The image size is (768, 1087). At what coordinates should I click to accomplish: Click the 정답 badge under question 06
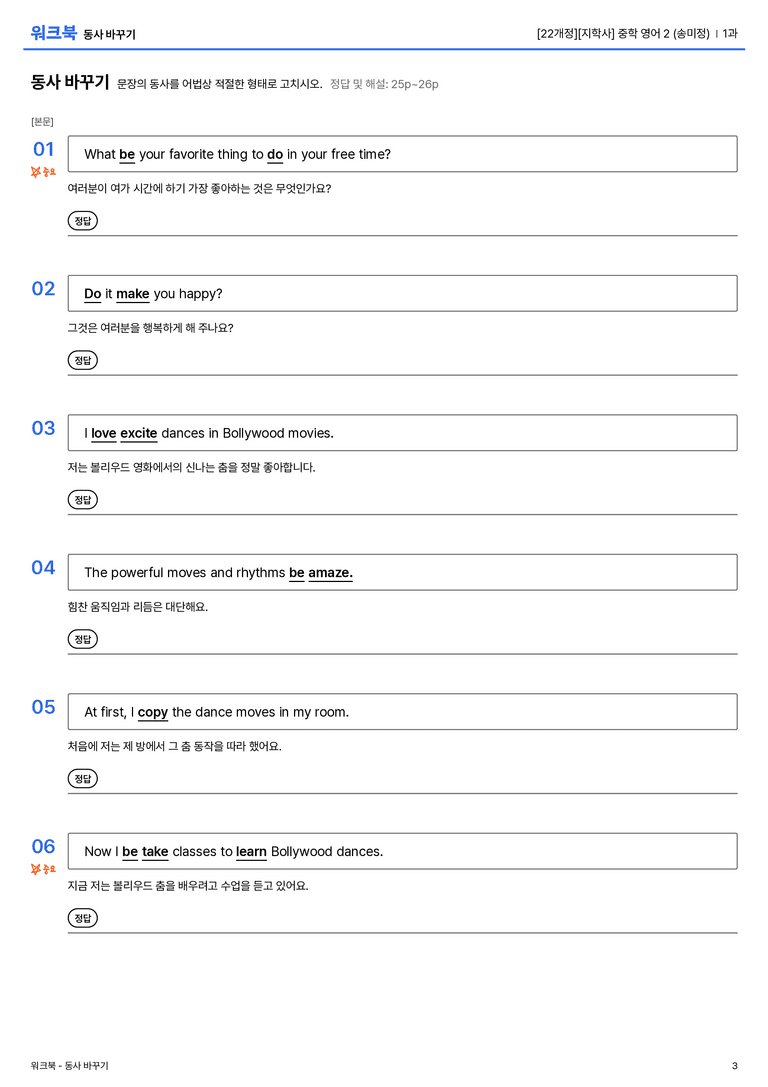tap(82, 918)
